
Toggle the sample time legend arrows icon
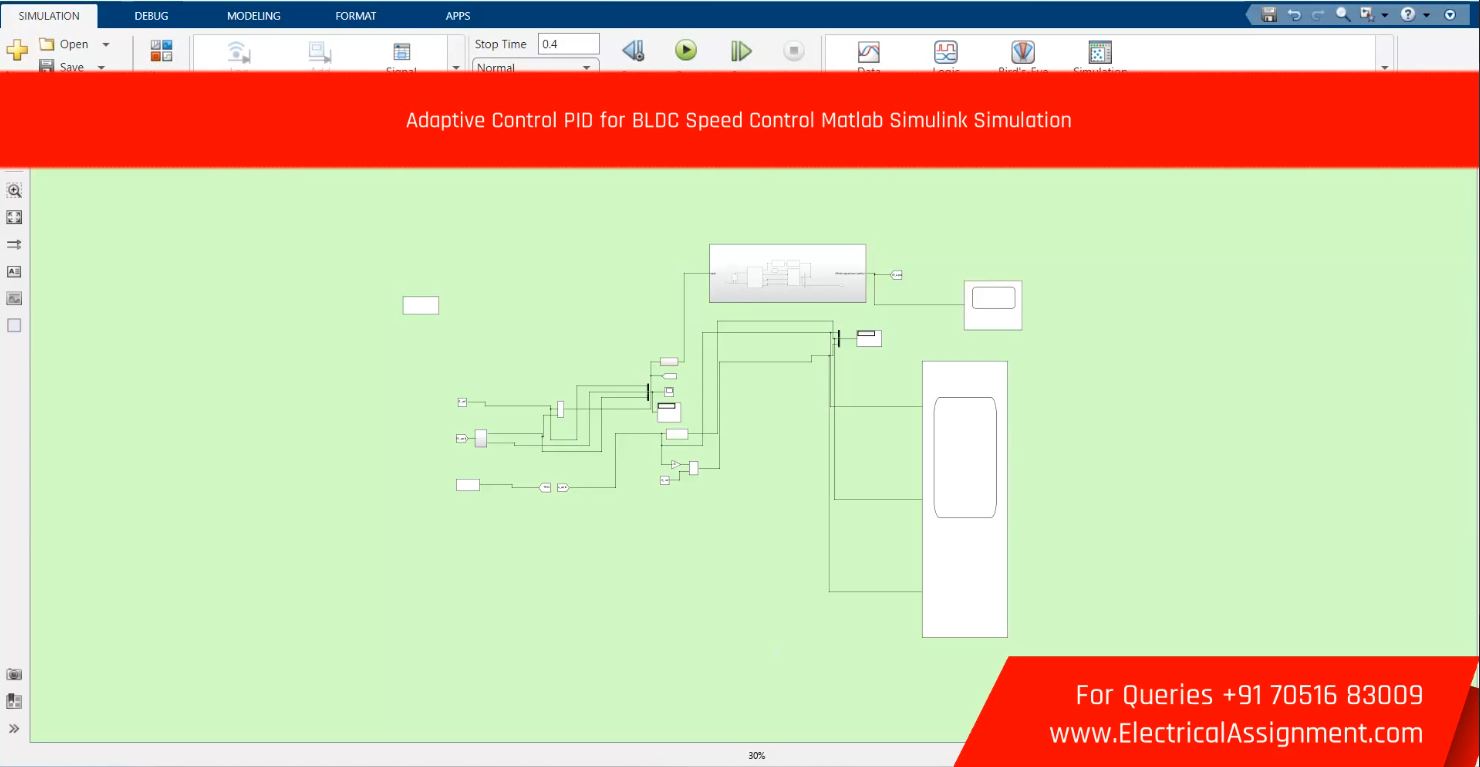[14, 244]
